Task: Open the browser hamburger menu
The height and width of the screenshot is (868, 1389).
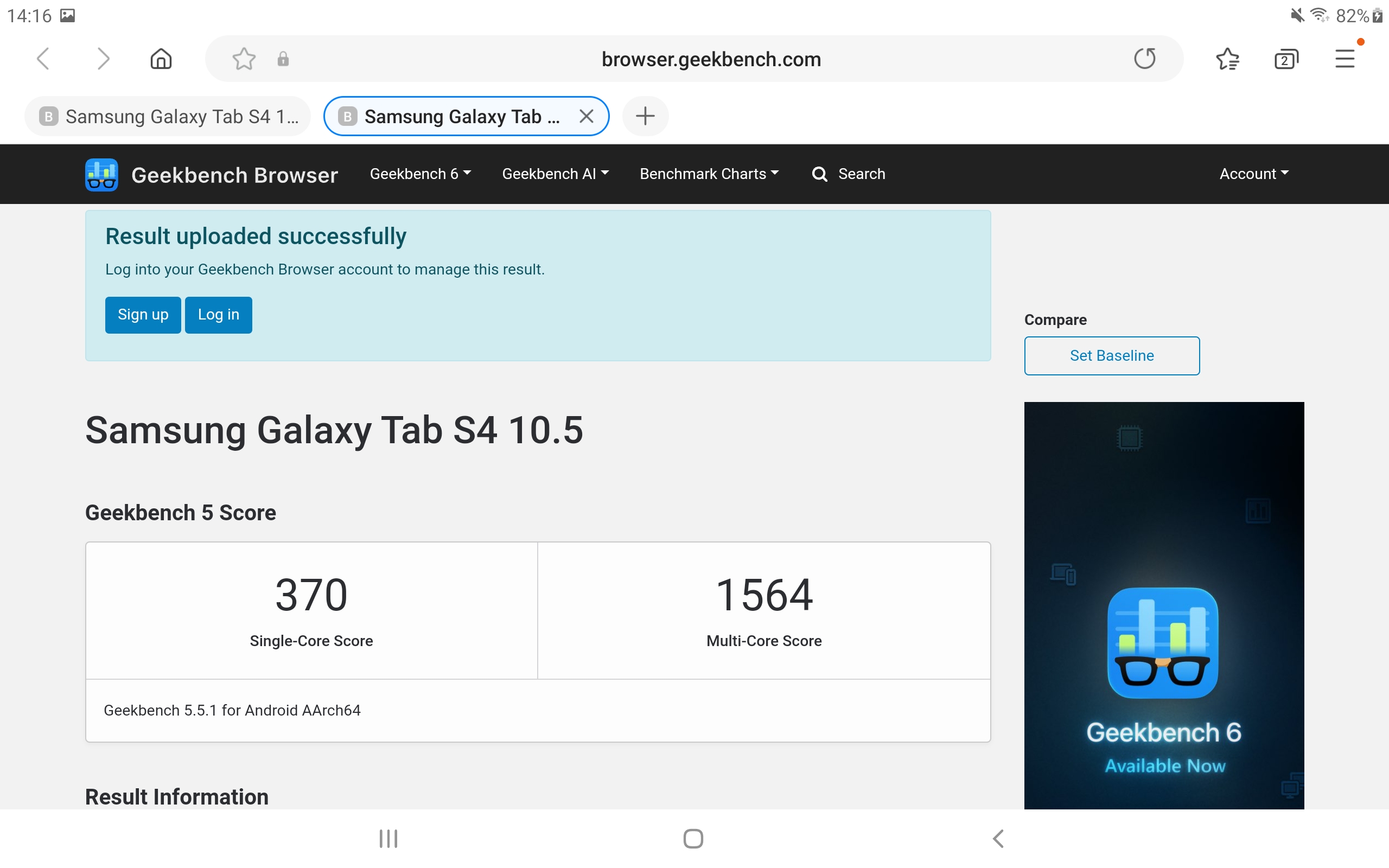Action: 1345,59
